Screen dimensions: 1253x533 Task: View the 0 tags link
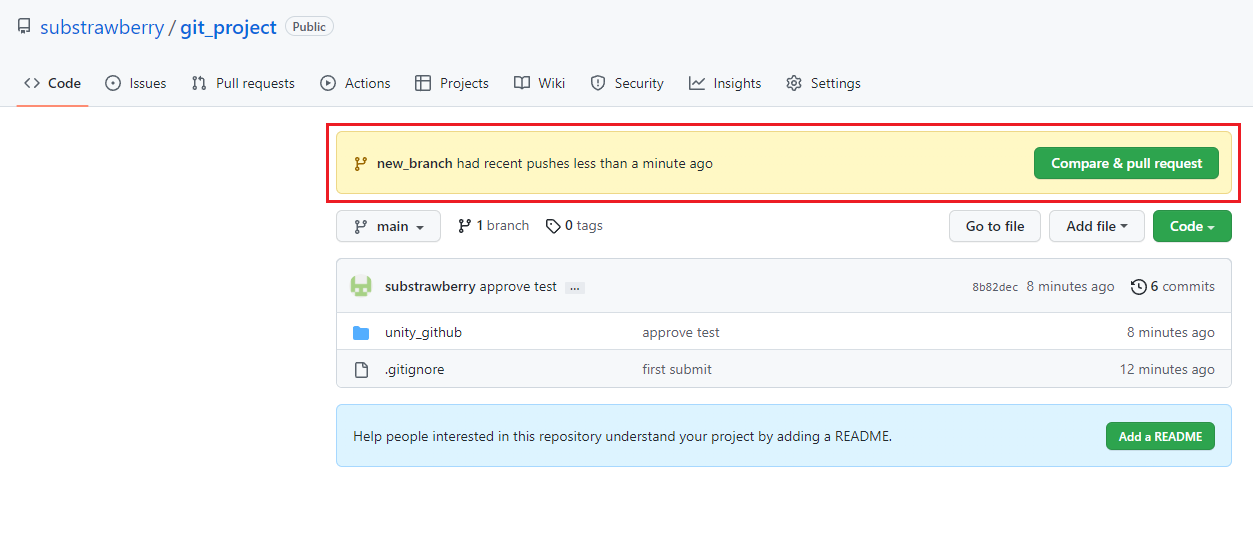(x=574, y=226)
